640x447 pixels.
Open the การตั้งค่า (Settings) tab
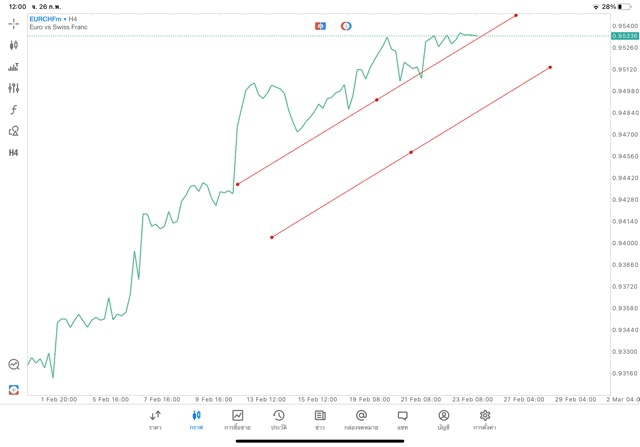coord(485,419)
